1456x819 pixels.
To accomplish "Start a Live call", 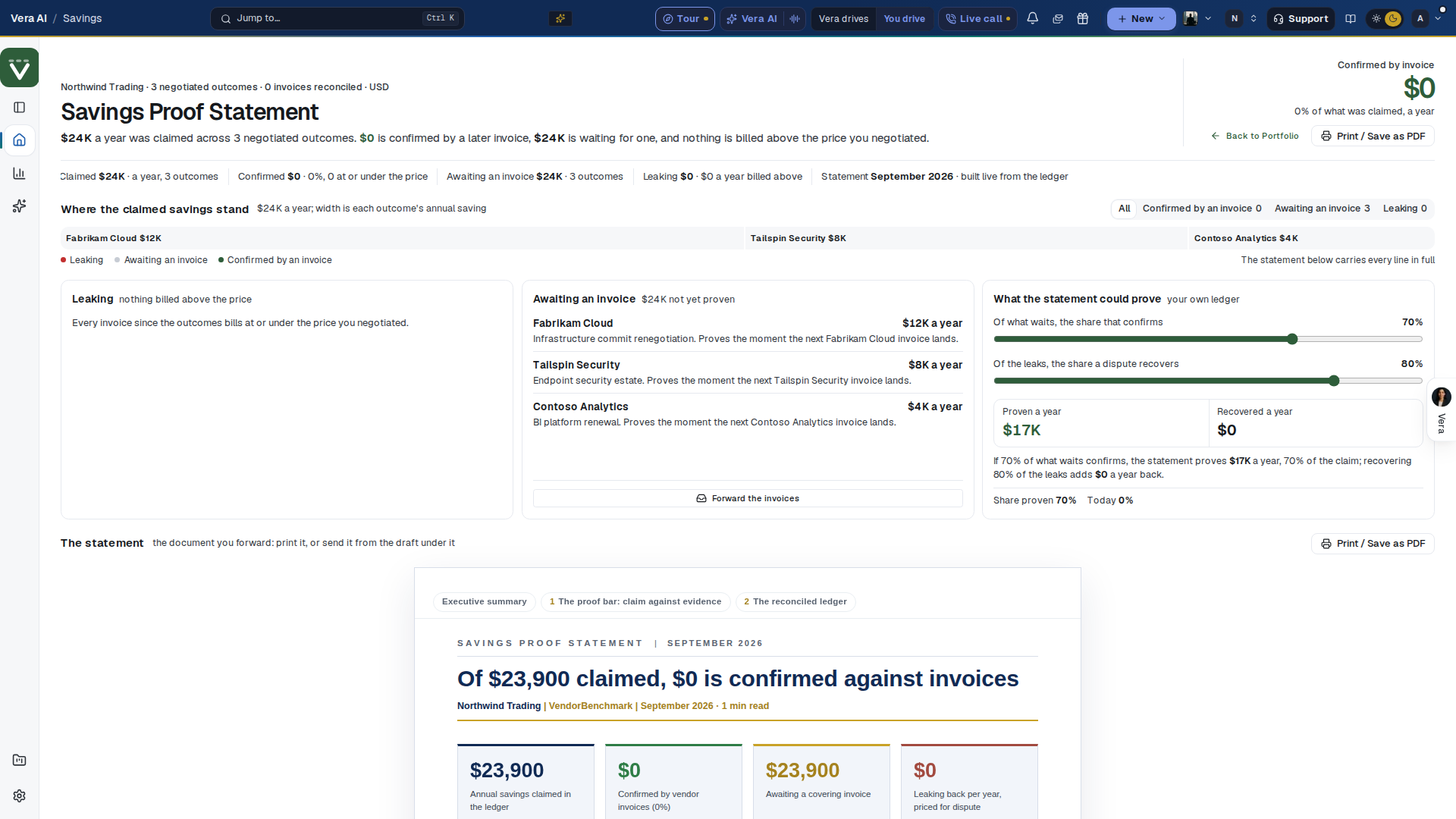I will point(977,18).
